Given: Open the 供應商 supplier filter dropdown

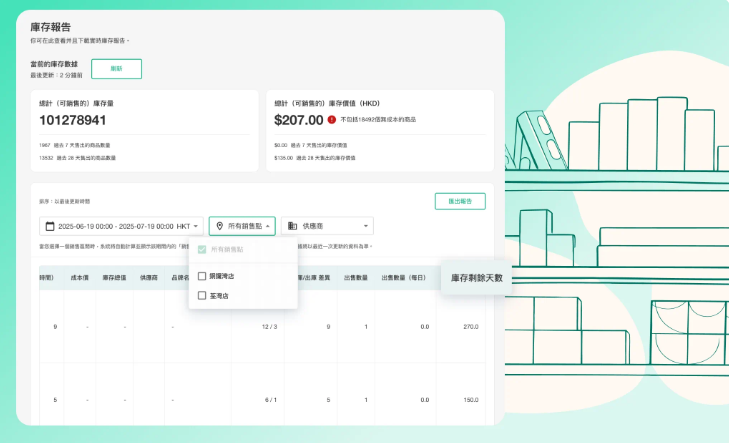Looking at the screenshot, I should click(x=327, y=226).
